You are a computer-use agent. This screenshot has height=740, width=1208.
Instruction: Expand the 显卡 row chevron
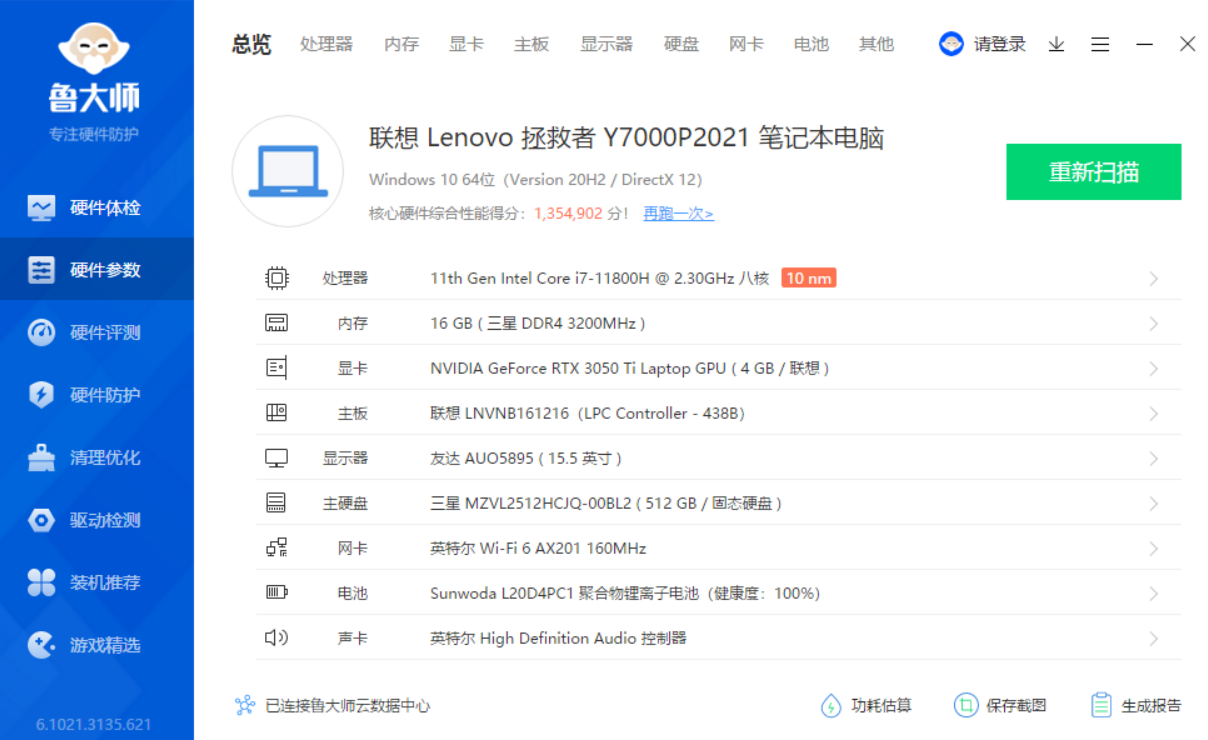1154,369
